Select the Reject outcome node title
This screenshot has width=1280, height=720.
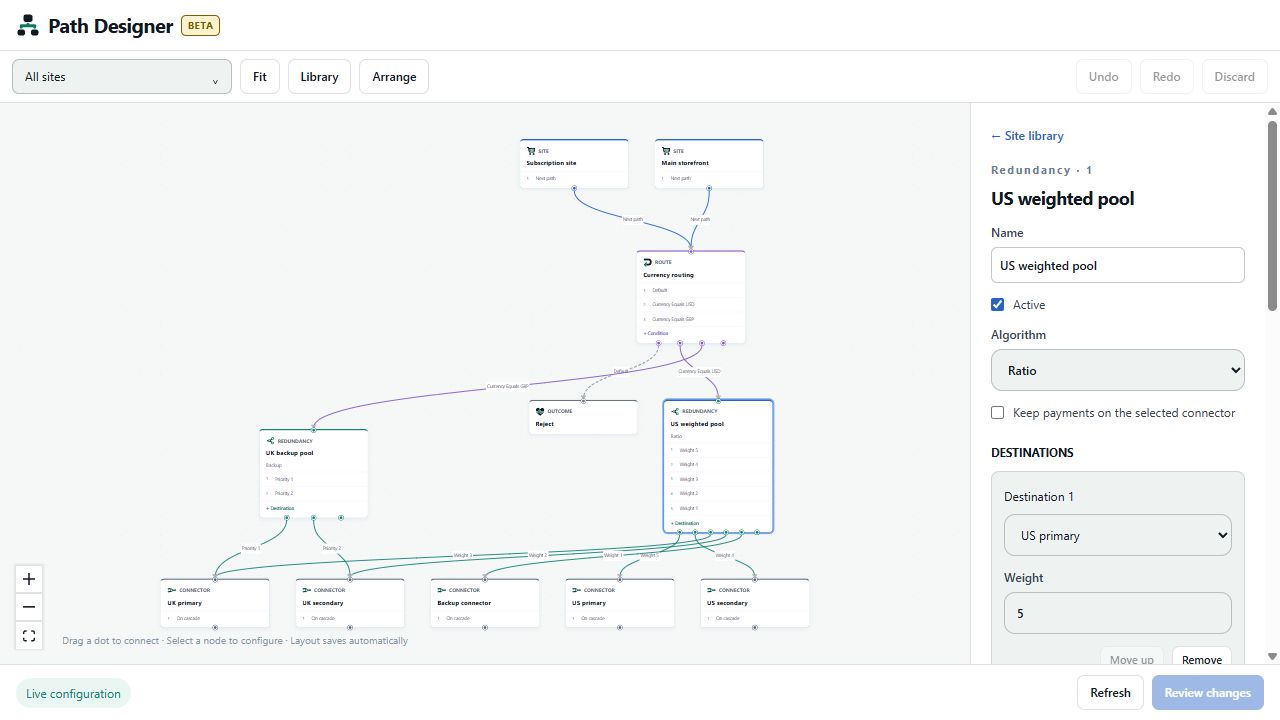(544, 424)
